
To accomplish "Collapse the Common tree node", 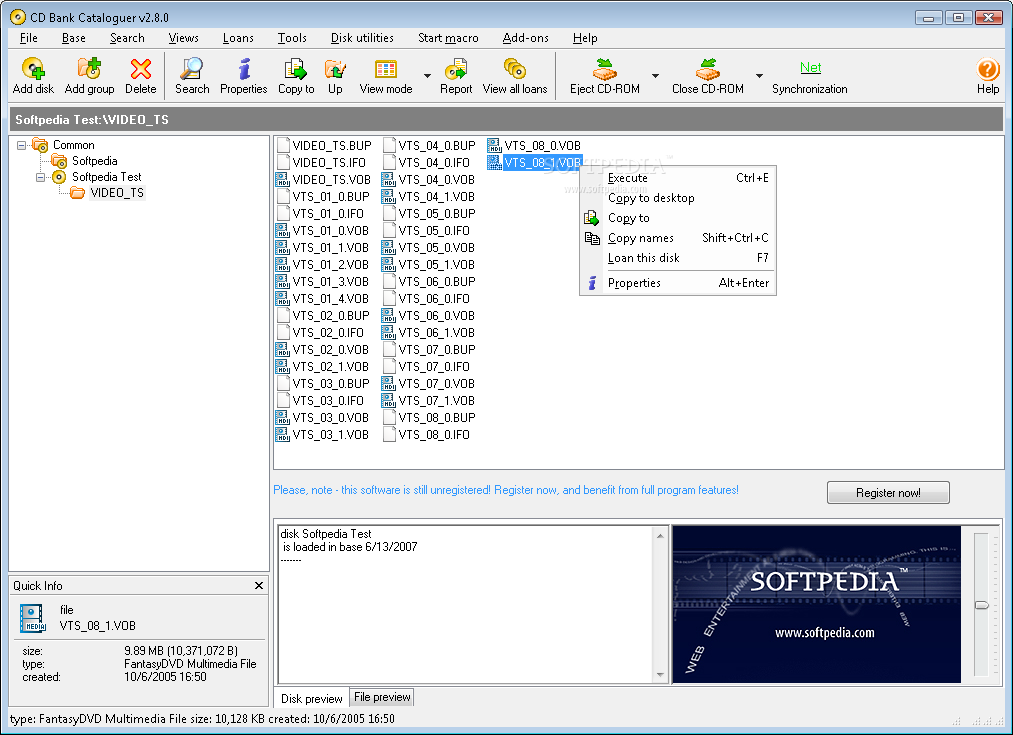I will 21,145.
